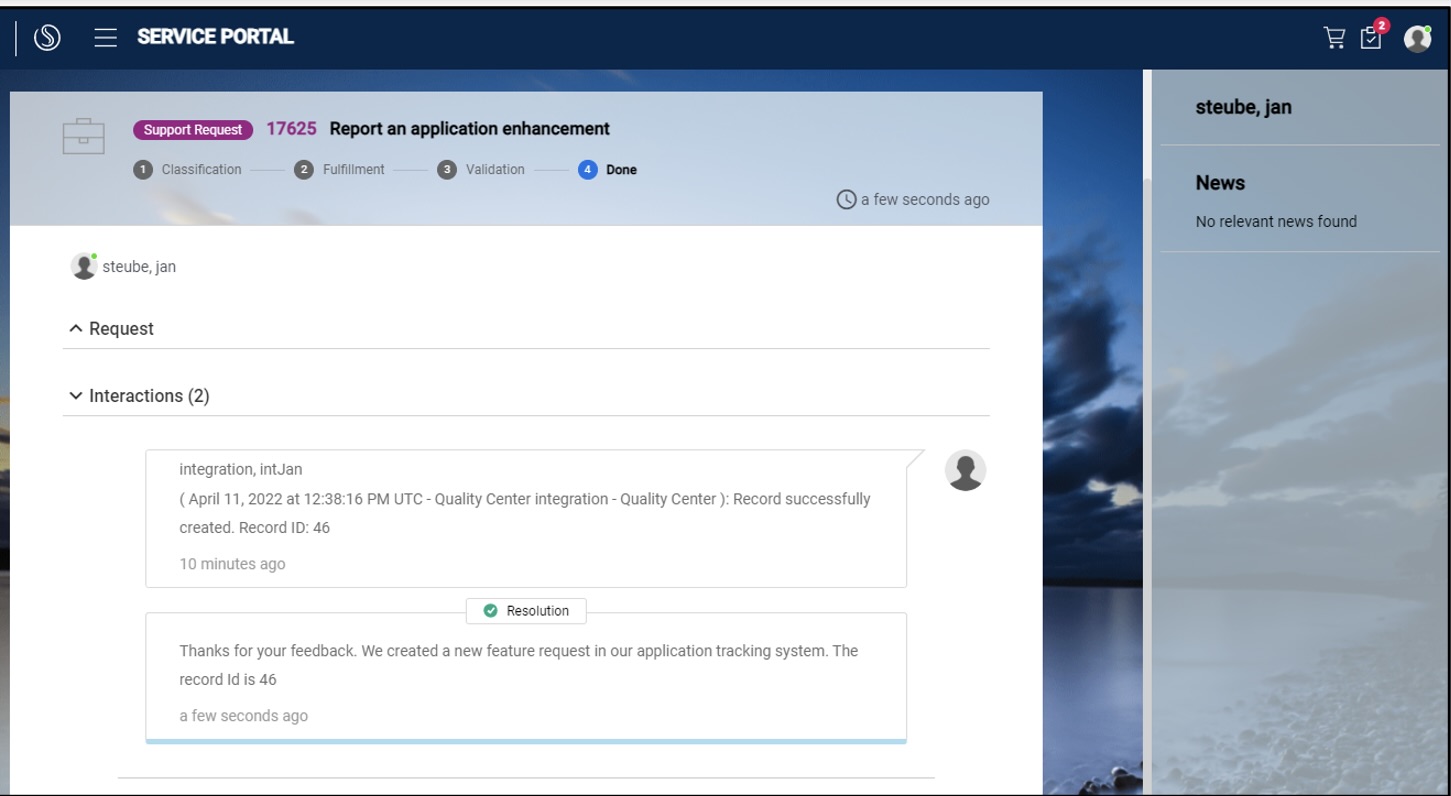Viewport: 1451px width, 796px height.
Task: Click the Service Portal logo icon
Action: (x=48, y=37)
